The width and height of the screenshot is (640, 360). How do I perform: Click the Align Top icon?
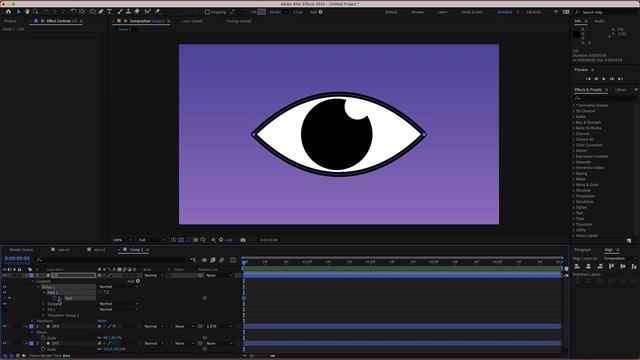click(x=611, y=267)
